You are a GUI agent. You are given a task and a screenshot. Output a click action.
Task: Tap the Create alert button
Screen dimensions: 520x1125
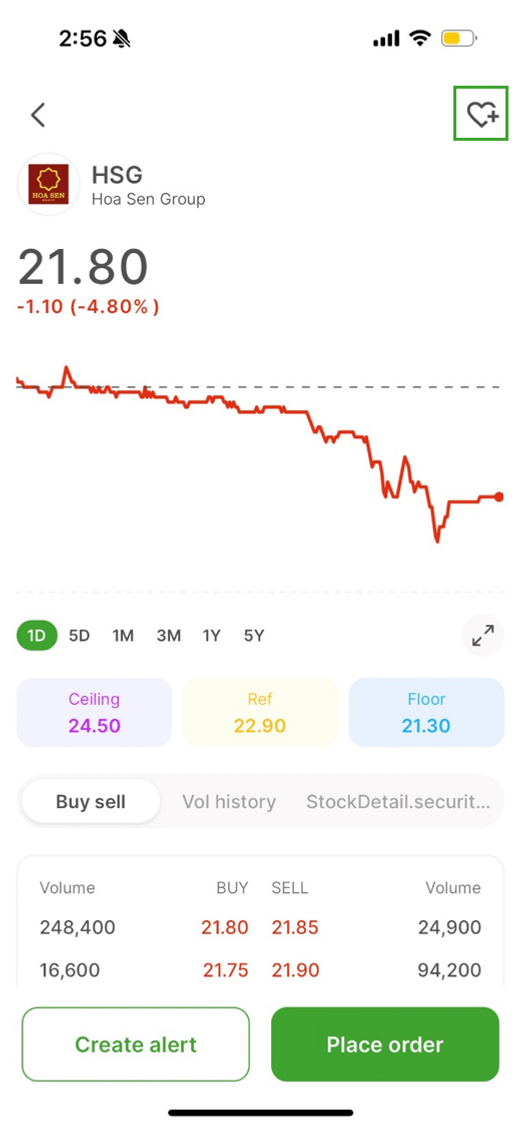click(136, 1044)
